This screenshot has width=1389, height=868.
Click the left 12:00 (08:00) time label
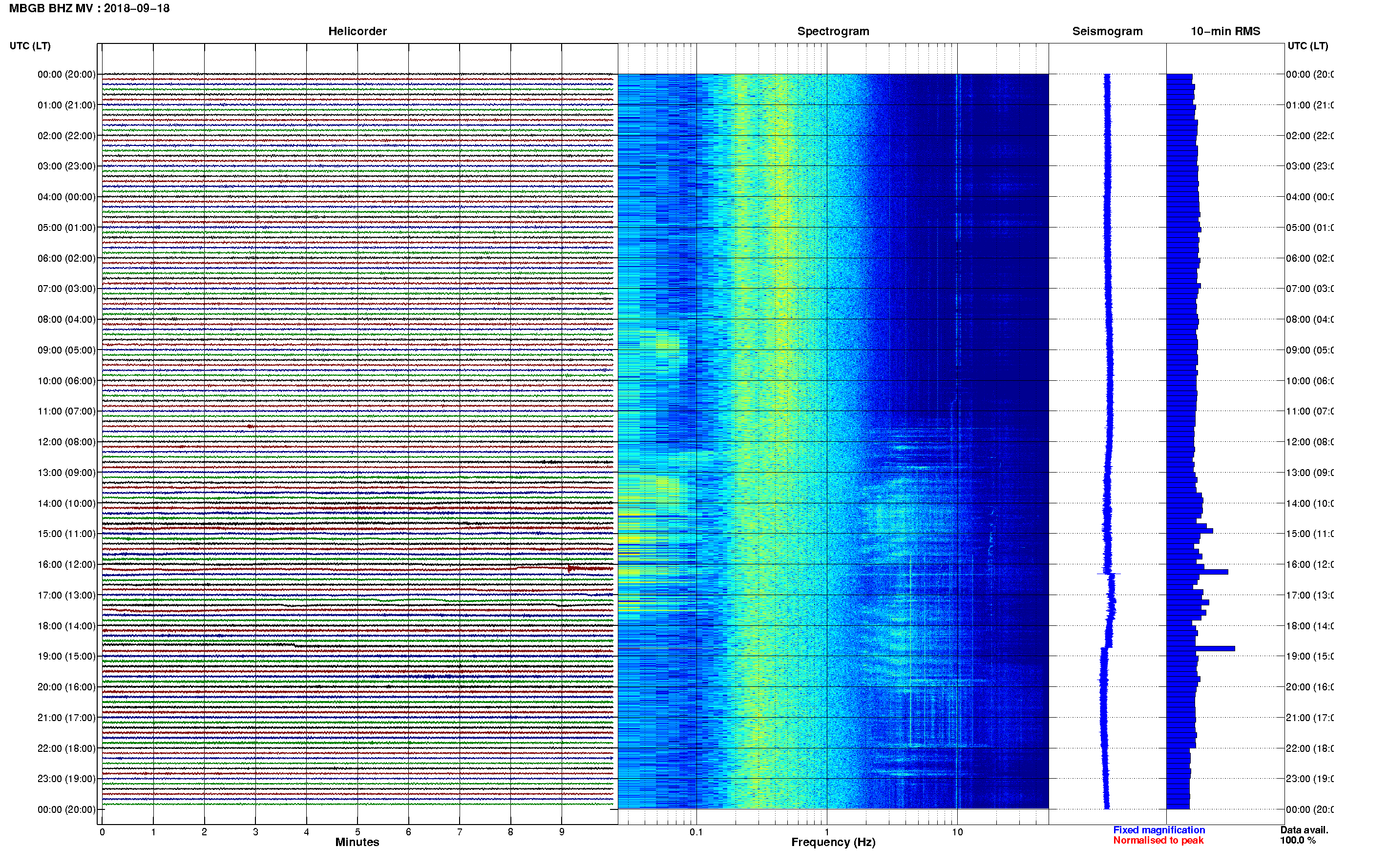(66, 442)
